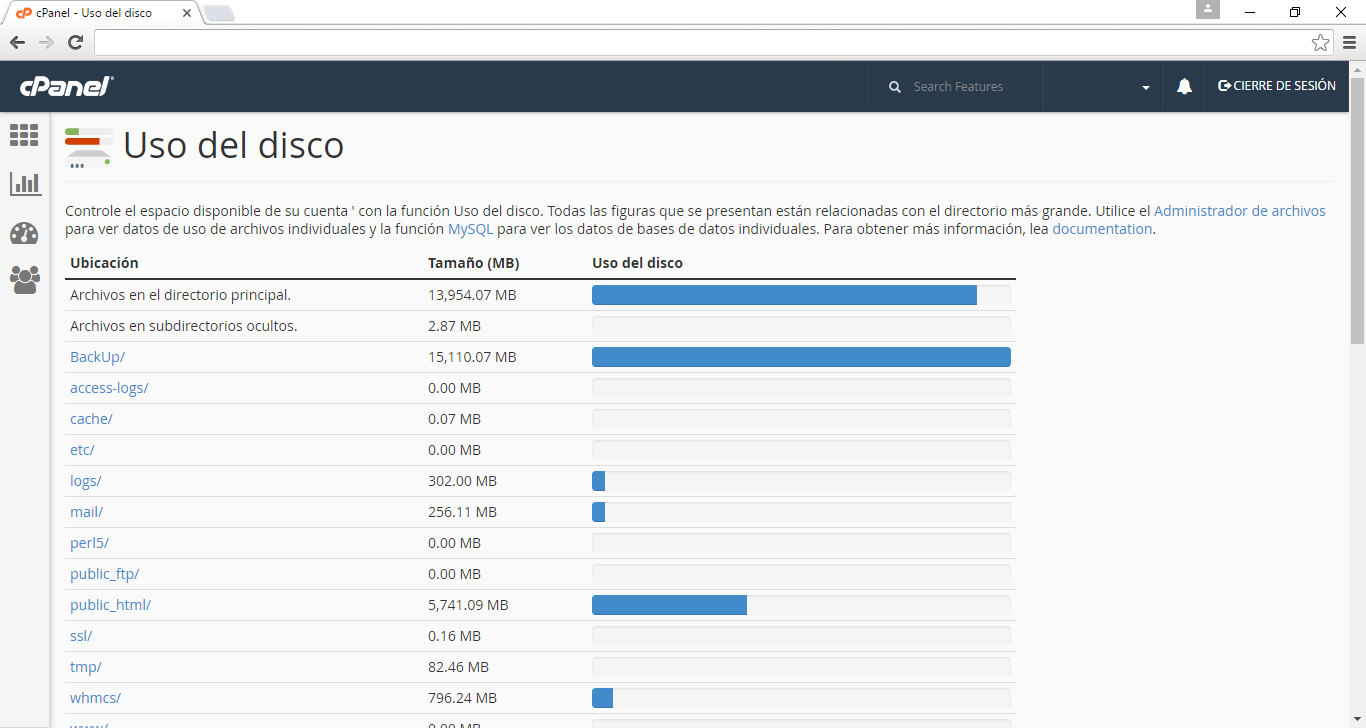Open the Chrome hamburger menu

[1350, 42]
